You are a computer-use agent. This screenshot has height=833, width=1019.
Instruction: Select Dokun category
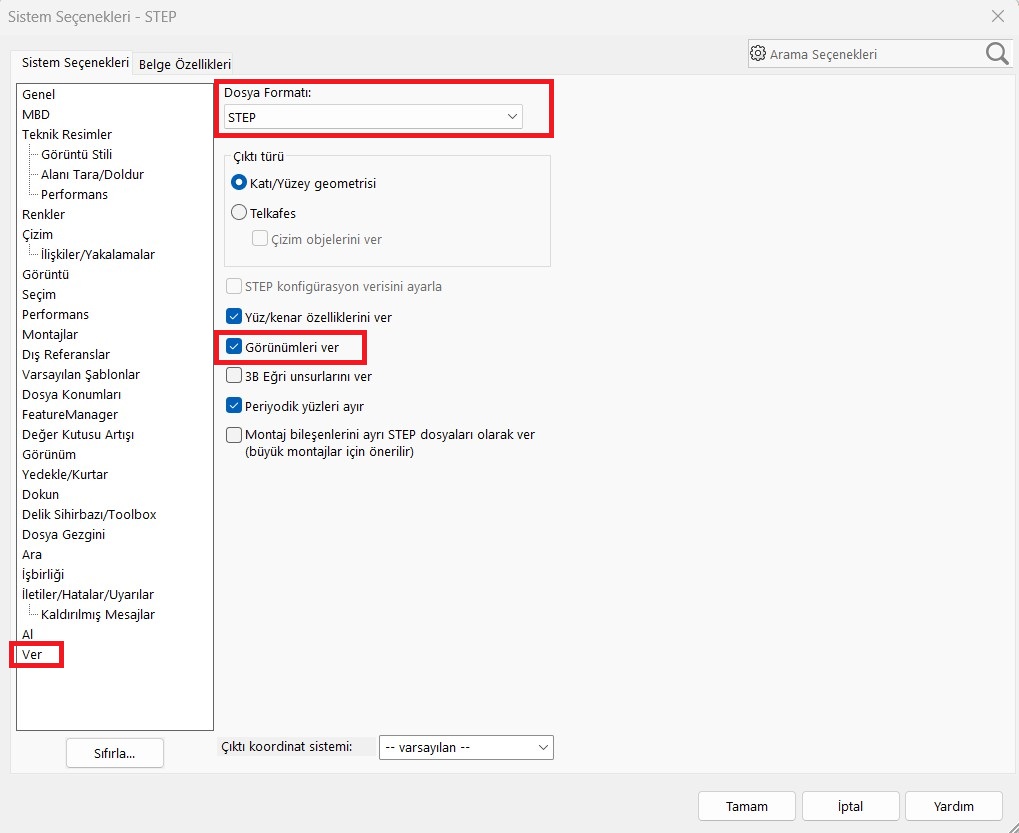point(40,494)
